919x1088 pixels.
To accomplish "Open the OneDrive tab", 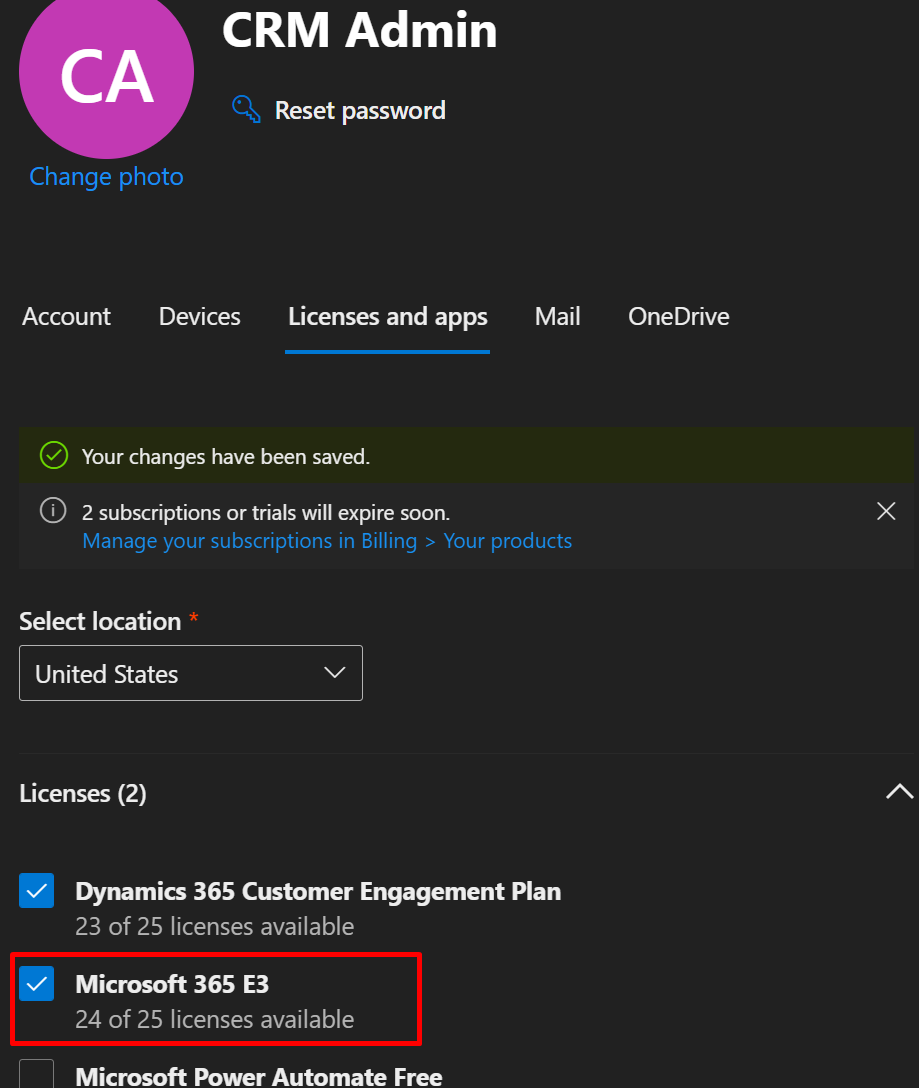I will point(679,316).
